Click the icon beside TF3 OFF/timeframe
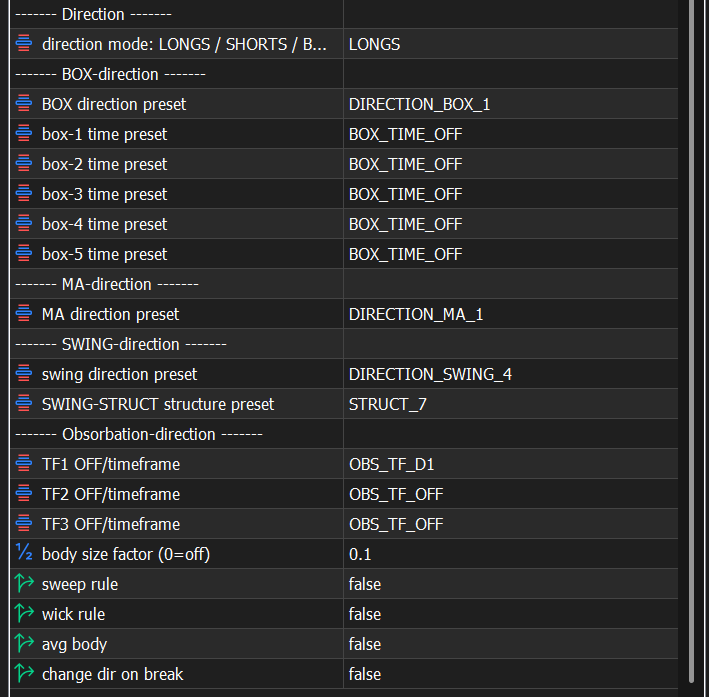Viewport: 709px width, 697px height. tap(24, 523)
